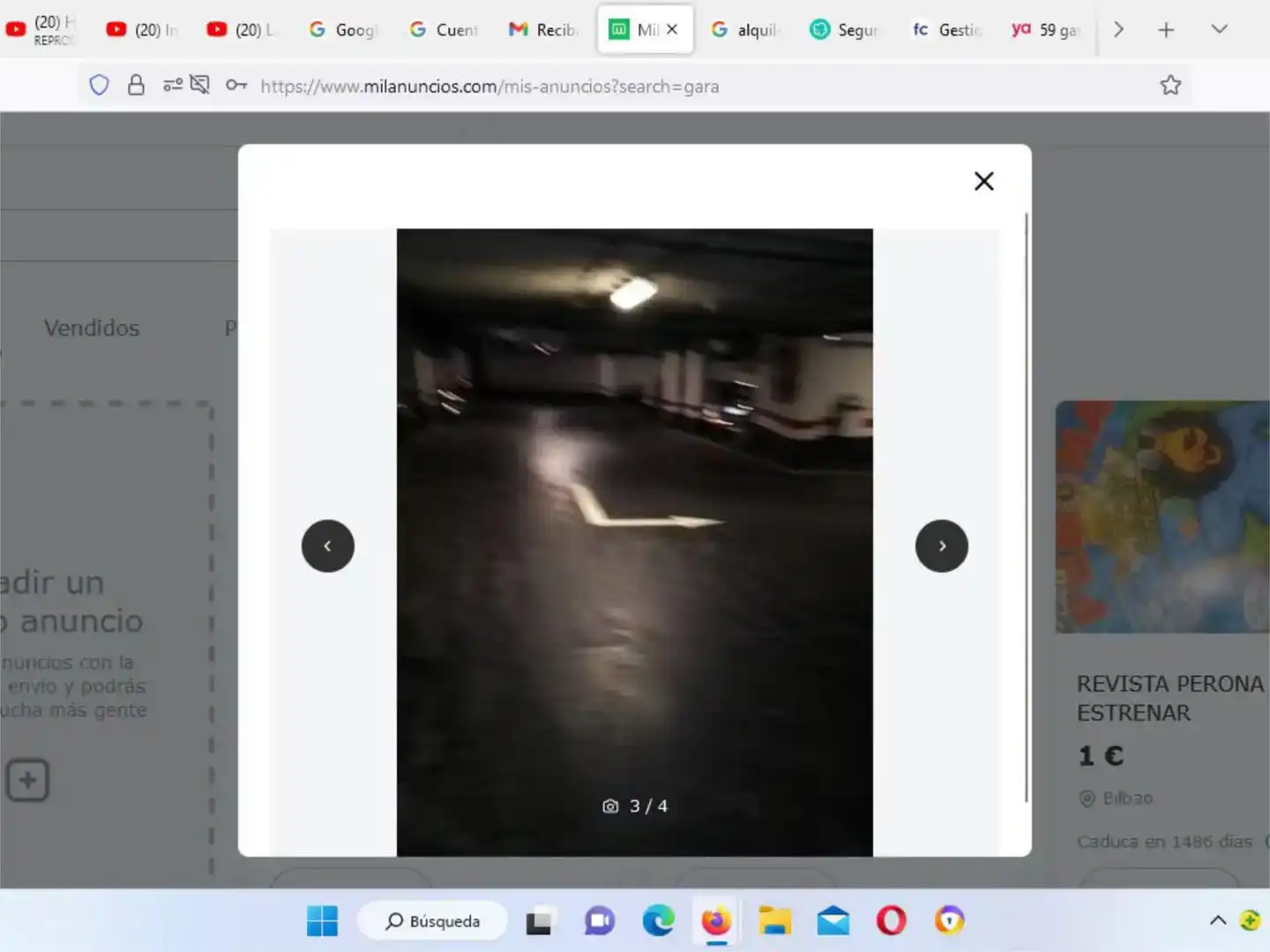Open the round yellow-purple taskbar app icon
Screen dimensions: 1270x952
click(x=949, y=921)
